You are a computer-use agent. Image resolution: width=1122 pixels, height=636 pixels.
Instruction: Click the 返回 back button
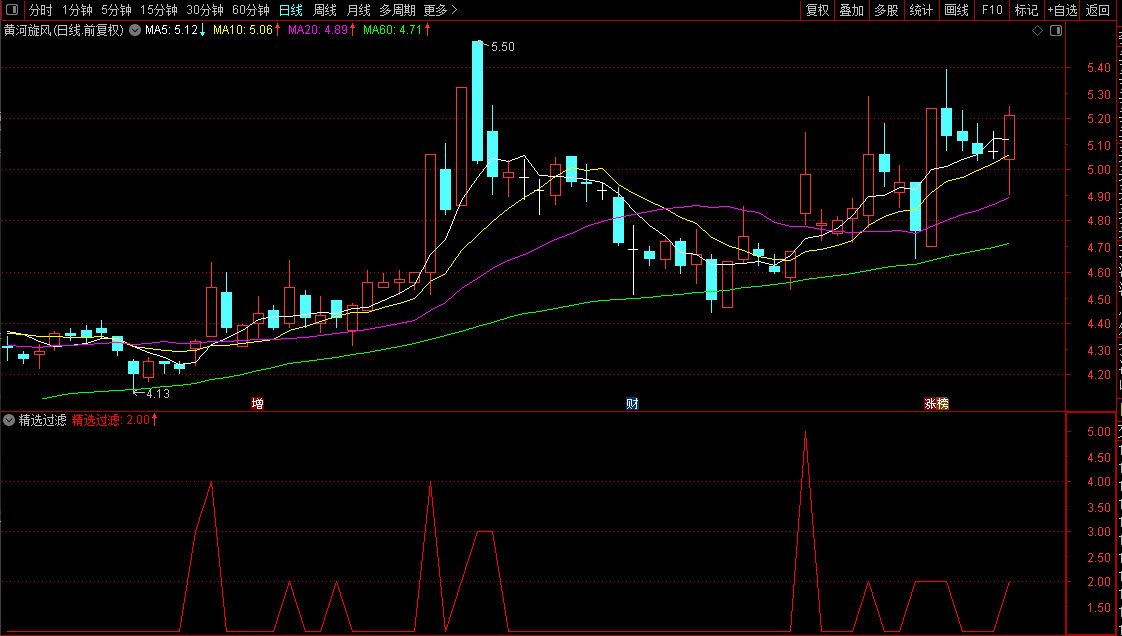(x=1098, y=10)
